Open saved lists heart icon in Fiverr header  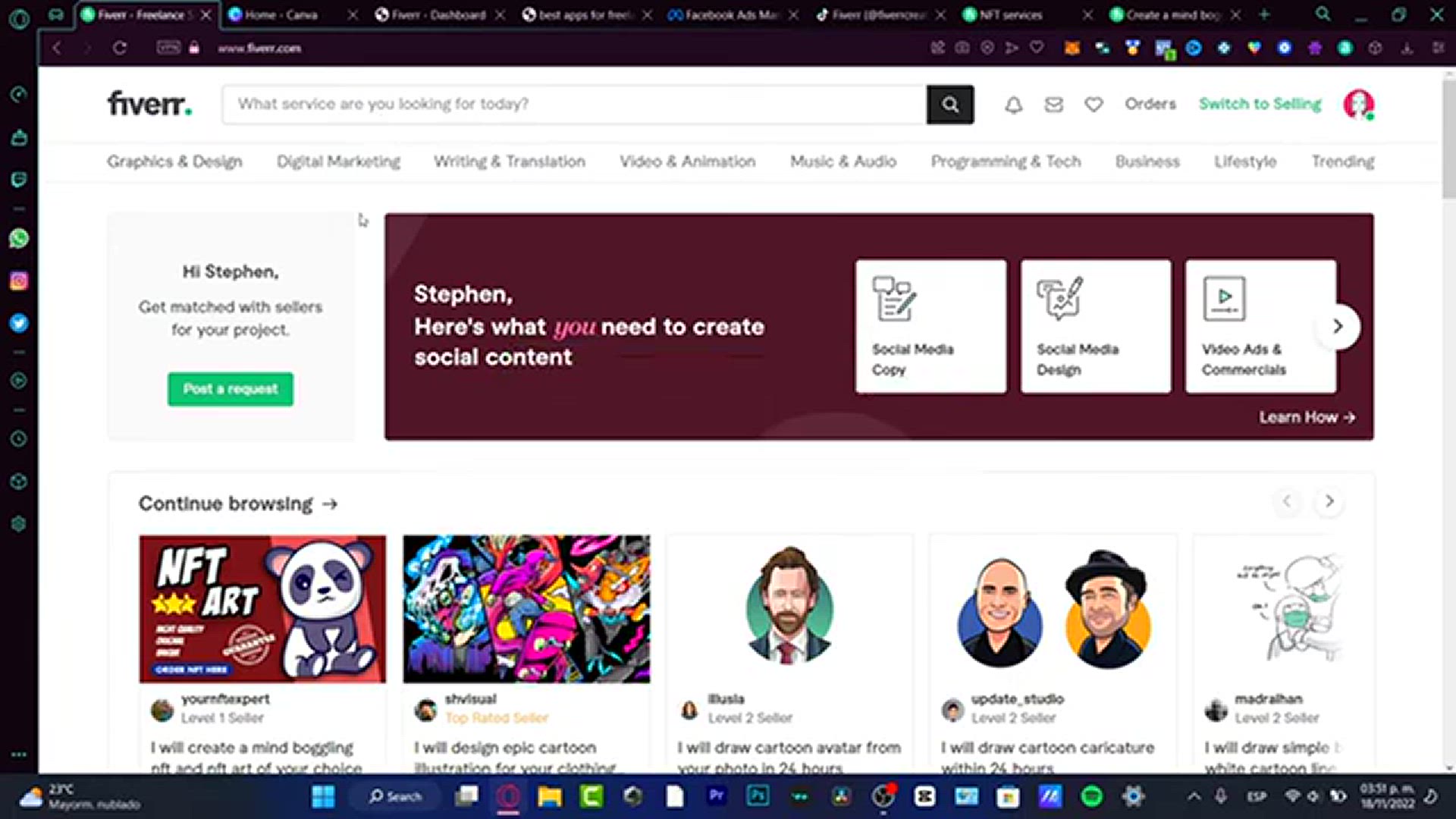[1093, 105]
